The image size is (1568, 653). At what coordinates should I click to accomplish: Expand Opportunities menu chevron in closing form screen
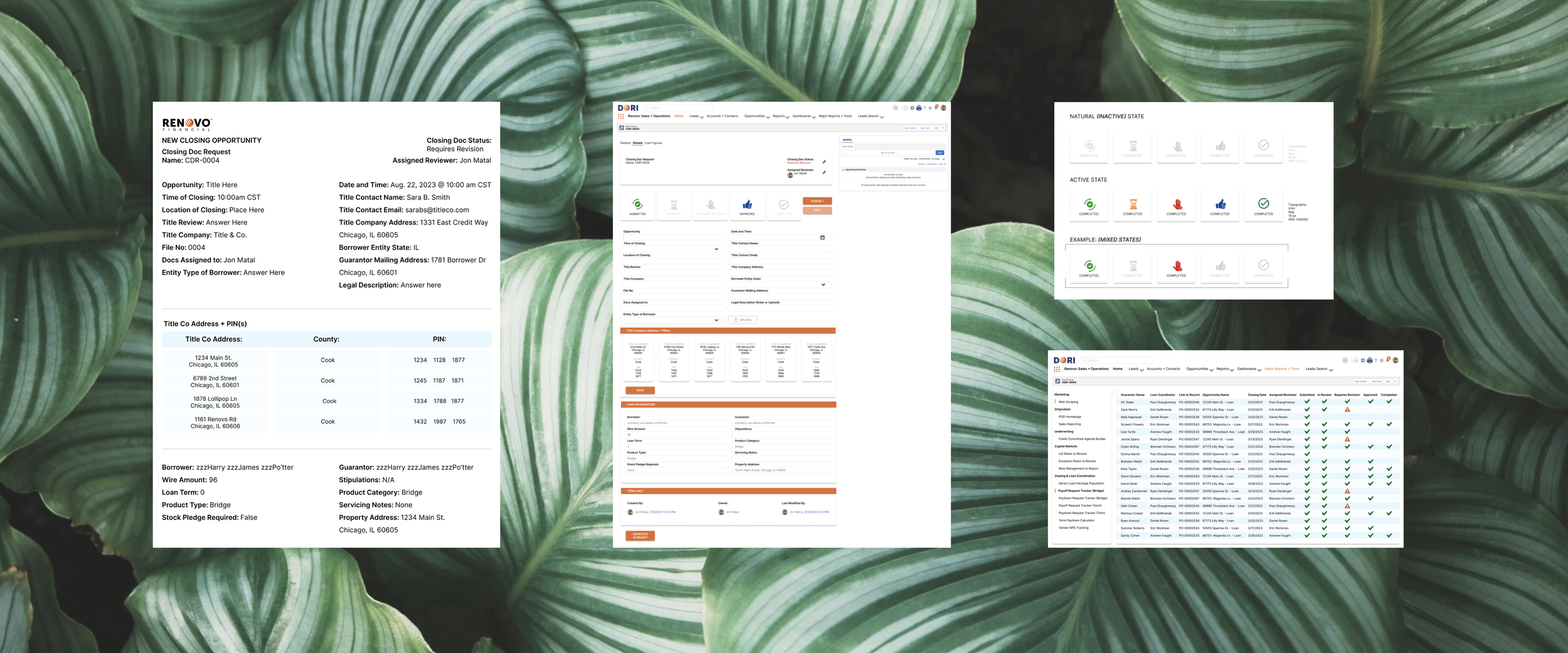click(x=768, y=117)
